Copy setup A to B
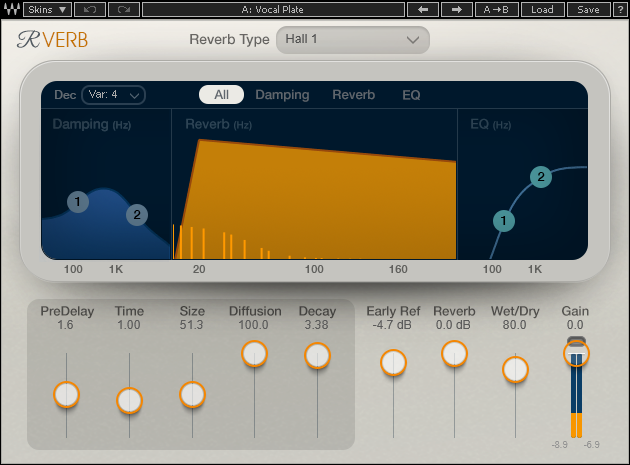630x465 pixels. pos(497,9)
